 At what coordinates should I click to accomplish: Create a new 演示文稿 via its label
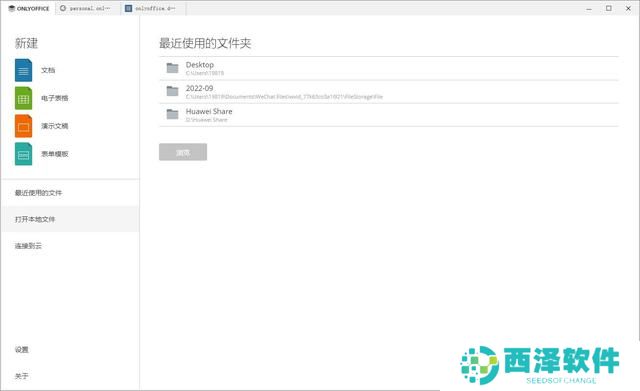click(x=55, y=126)
